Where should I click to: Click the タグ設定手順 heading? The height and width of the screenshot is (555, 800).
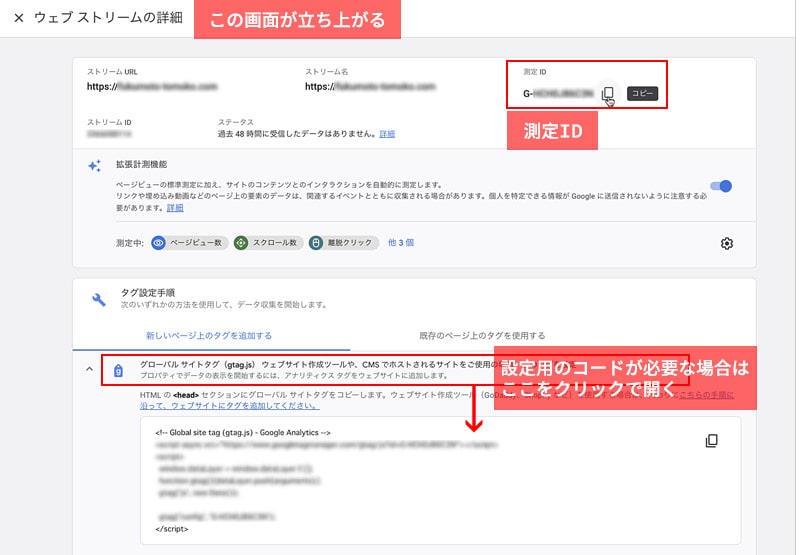click(147, 292)
